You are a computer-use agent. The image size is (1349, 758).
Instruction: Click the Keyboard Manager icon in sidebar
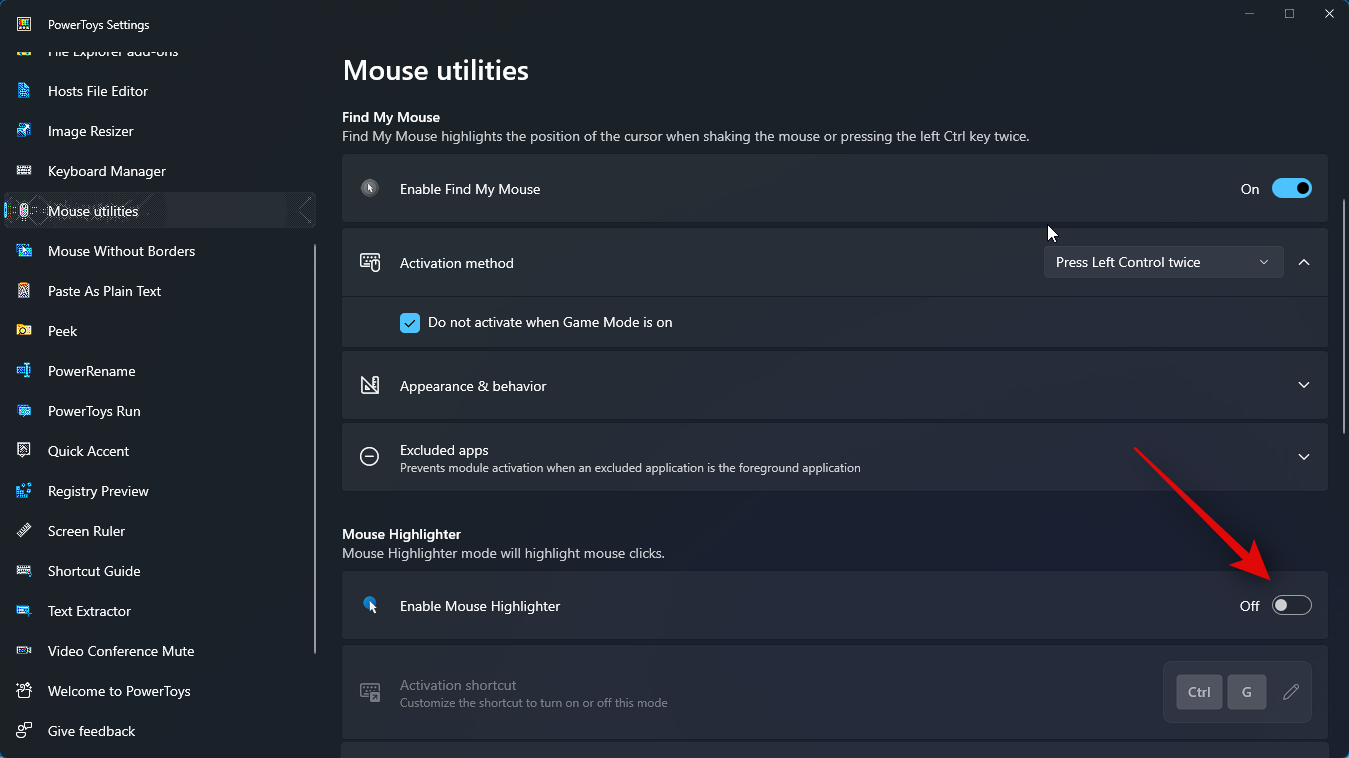[24, 171]
